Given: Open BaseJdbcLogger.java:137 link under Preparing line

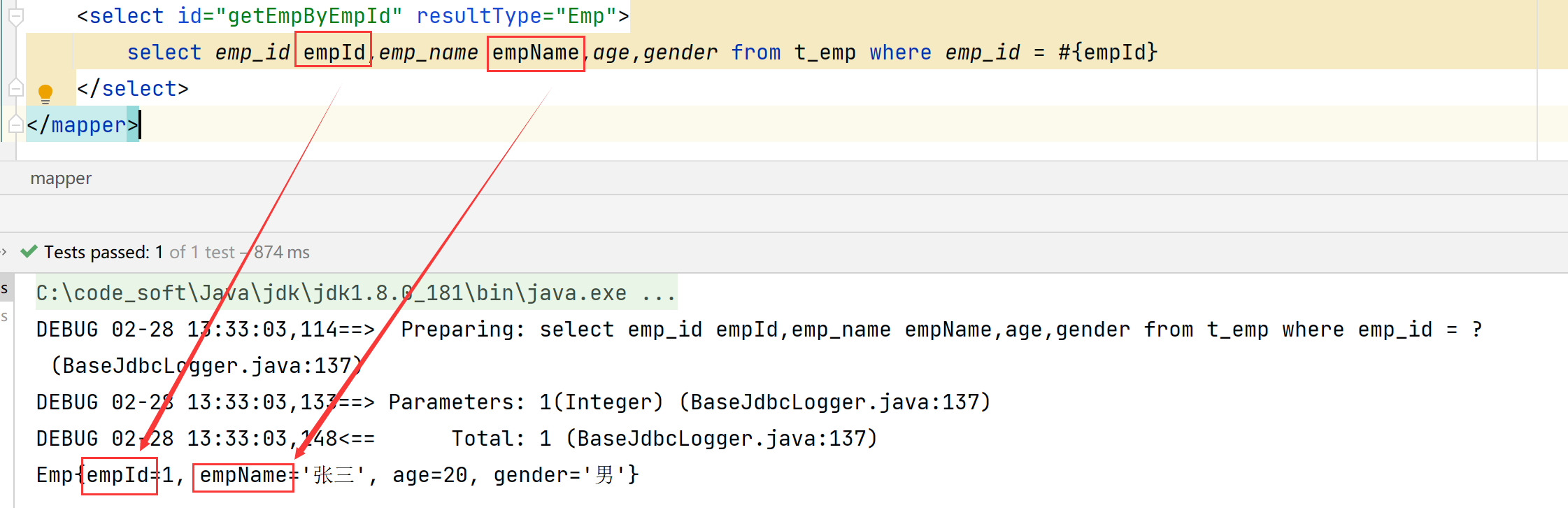Looking at the screenshot, I should [x=207, y=366].
